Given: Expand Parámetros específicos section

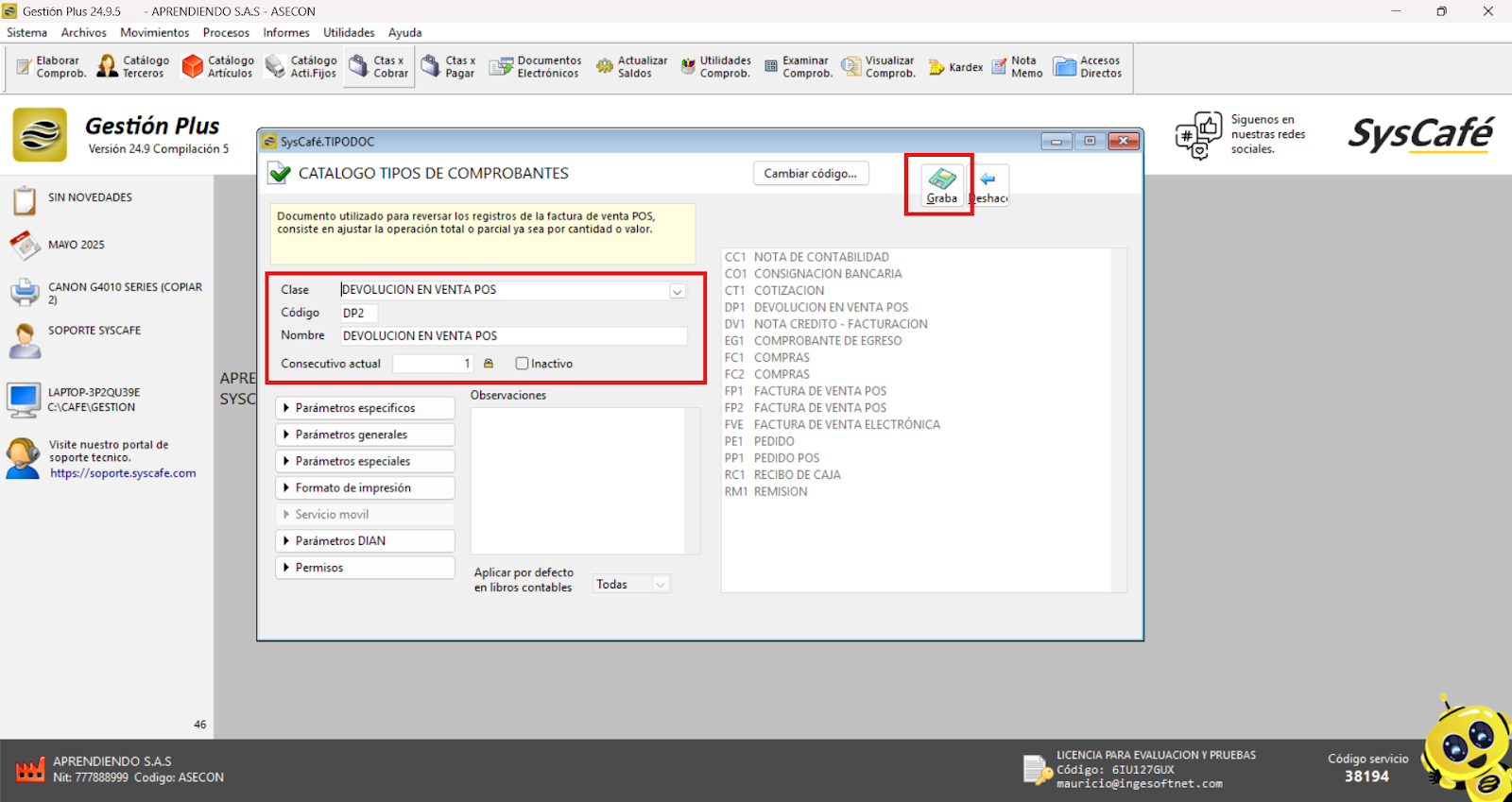Looking at the screenshot, I should point(365,408).
